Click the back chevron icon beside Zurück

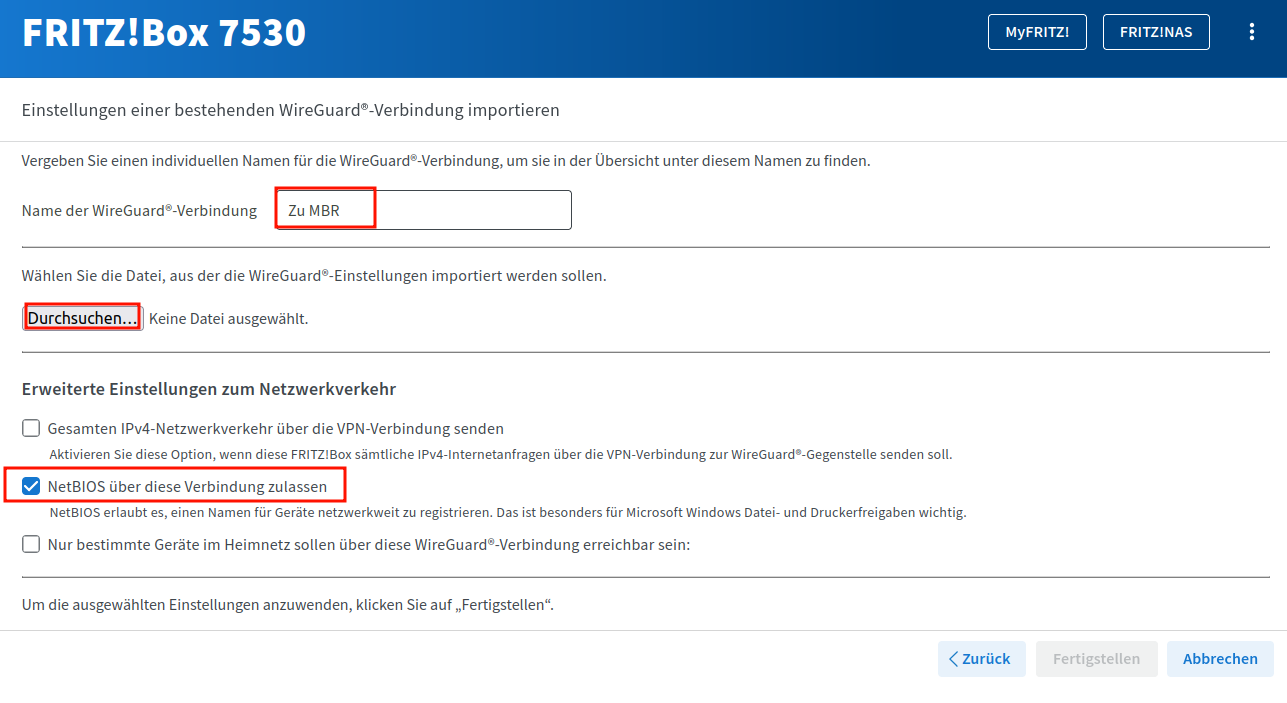tap(953, 659)
